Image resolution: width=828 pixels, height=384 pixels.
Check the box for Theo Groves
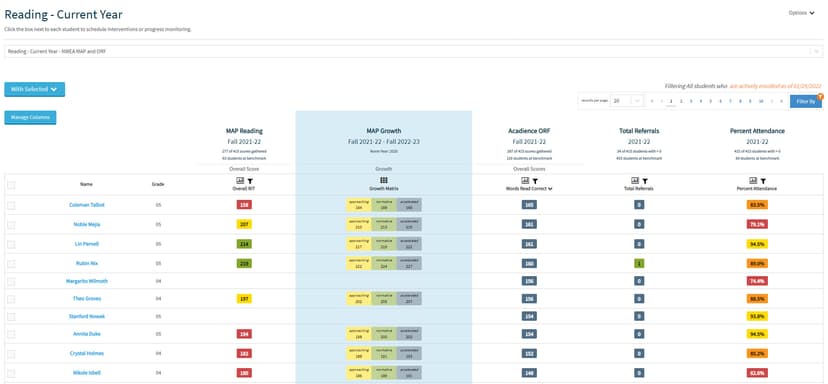(12, 299)
